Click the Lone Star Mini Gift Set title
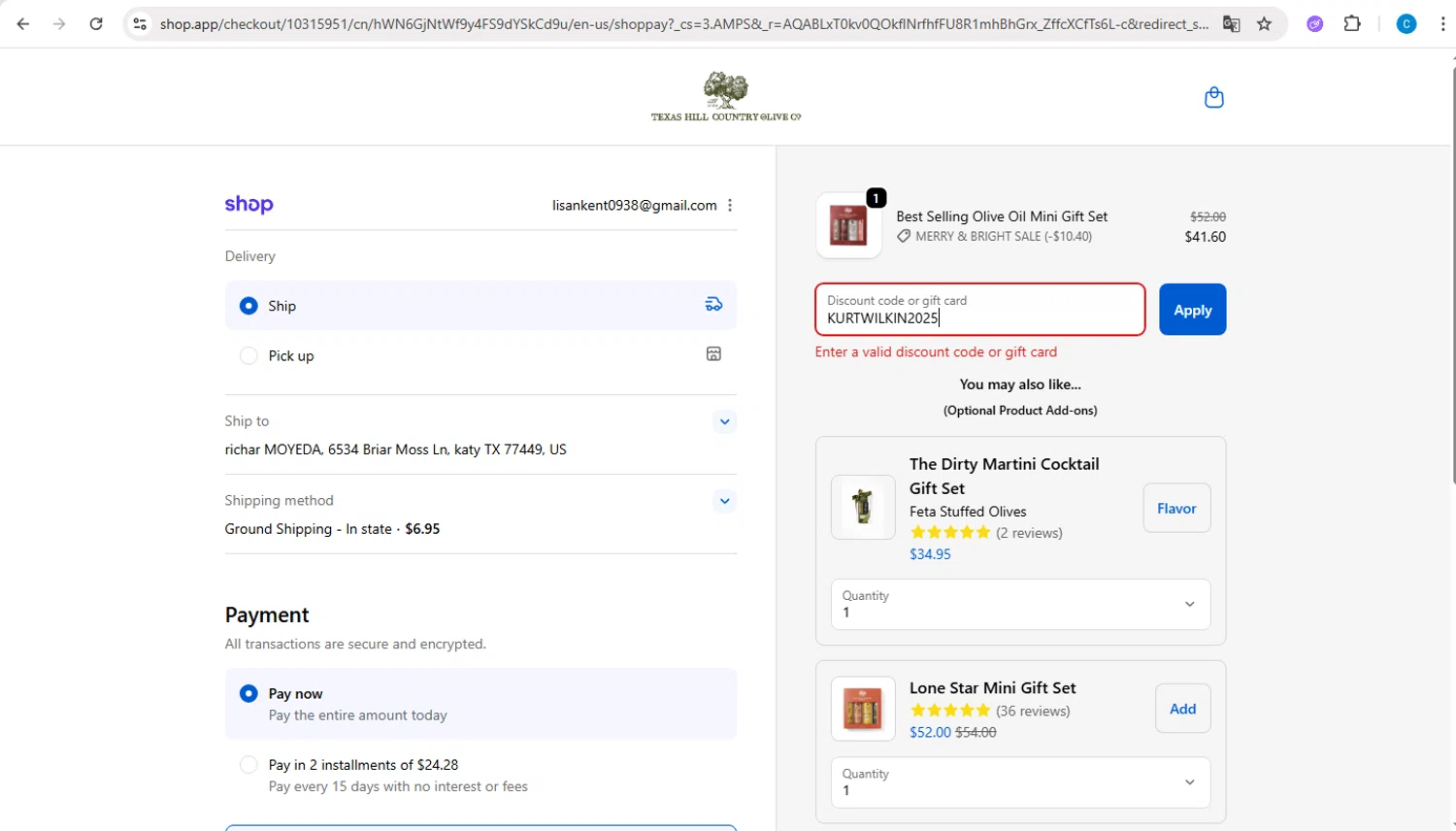1456x831 pixels. [x=992, y=687]
